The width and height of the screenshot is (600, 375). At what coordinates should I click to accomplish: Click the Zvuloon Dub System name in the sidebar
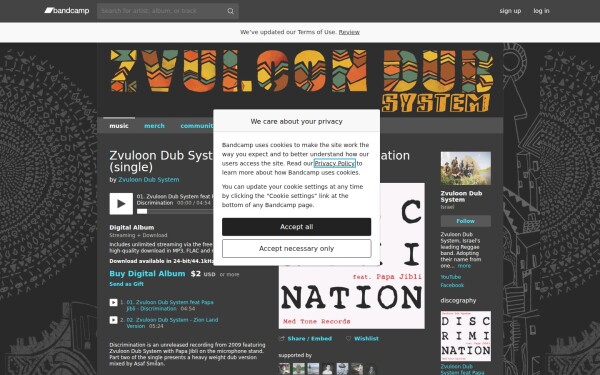tap(461, 196)
